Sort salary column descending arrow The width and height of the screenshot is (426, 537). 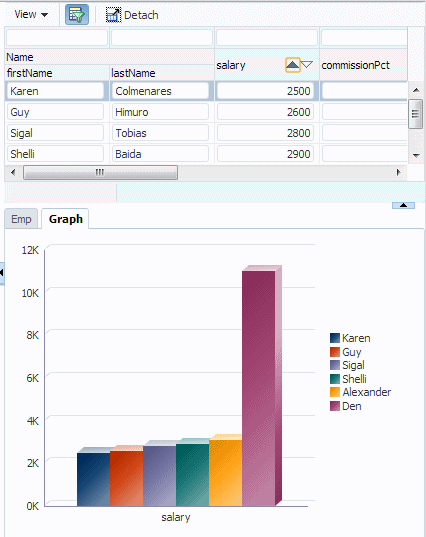coord(307,64)
